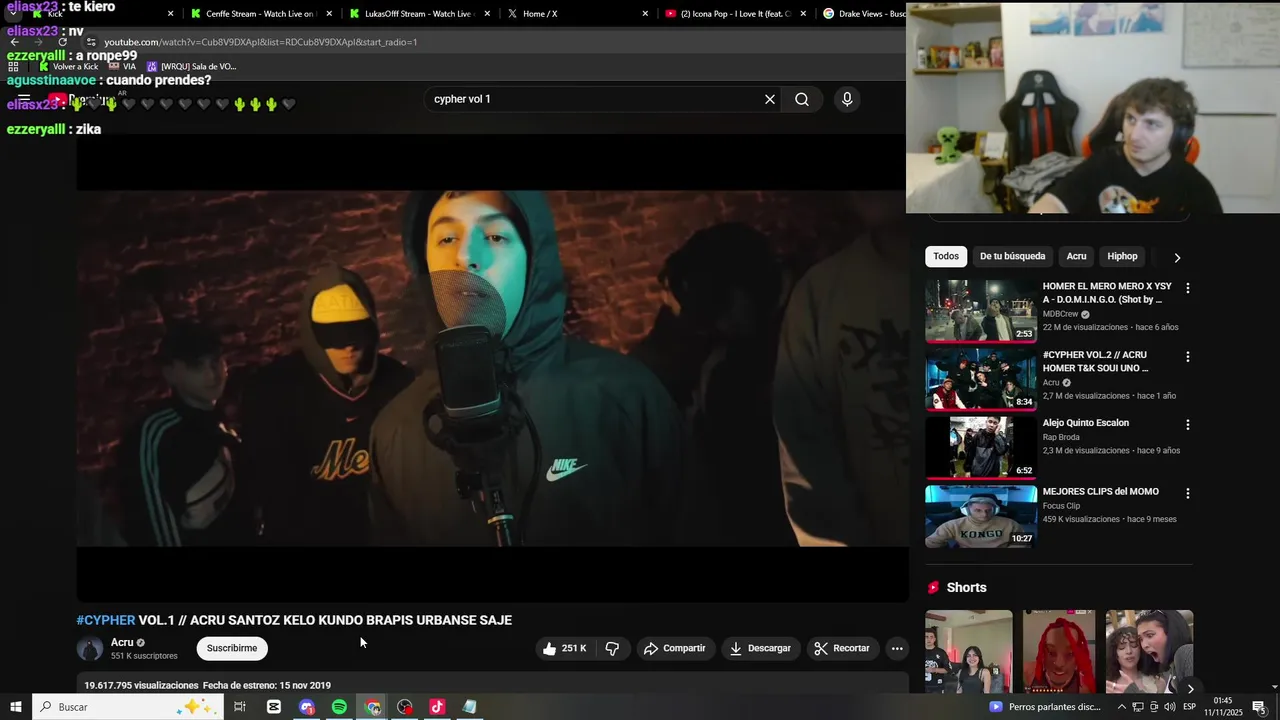Switch to the Cenffe Stream tab

coord(260,14)
